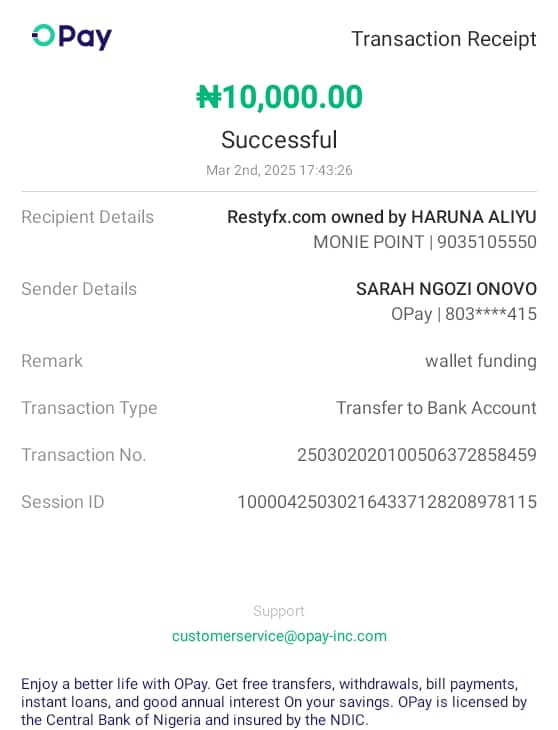This screenshot has width=558, height=730.
Task: Click the Session ID number value
Action: point(387,502)
